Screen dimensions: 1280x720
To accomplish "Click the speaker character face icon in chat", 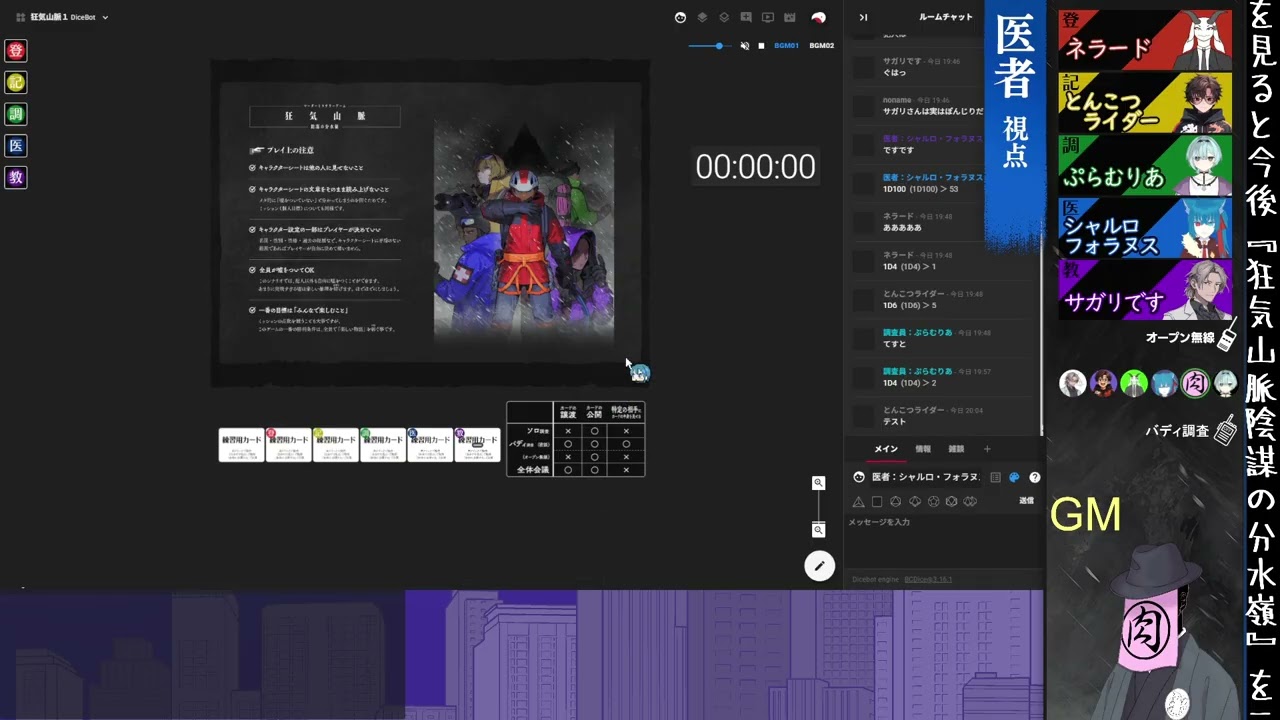I will coord(858,477).
